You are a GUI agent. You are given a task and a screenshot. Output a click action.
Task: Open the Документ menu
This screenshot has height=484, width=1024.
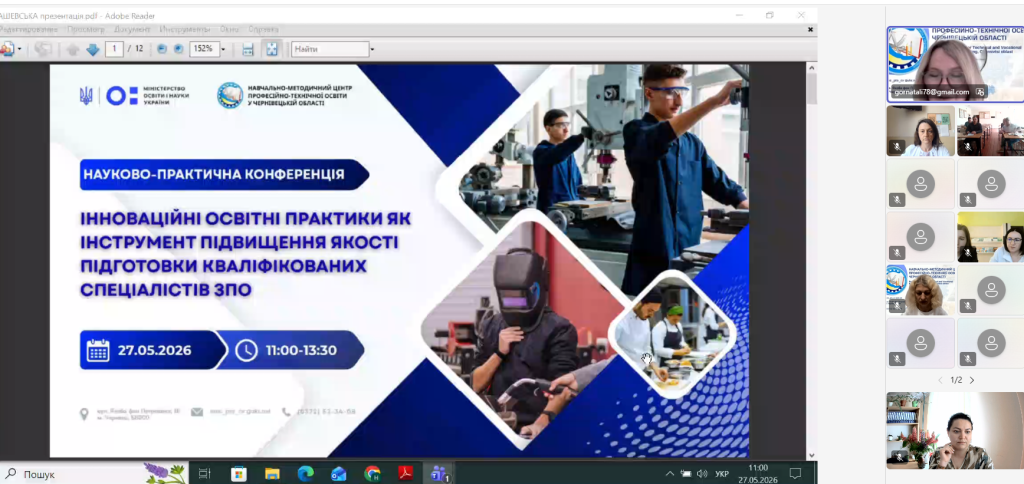coord(132,29)
